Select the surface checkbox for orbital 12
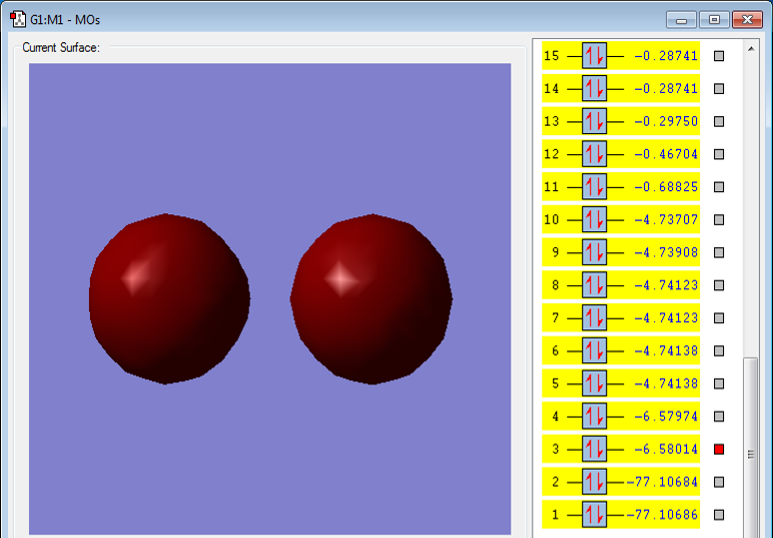The width and height of the screenshot is (773, 538). point(719,154)
